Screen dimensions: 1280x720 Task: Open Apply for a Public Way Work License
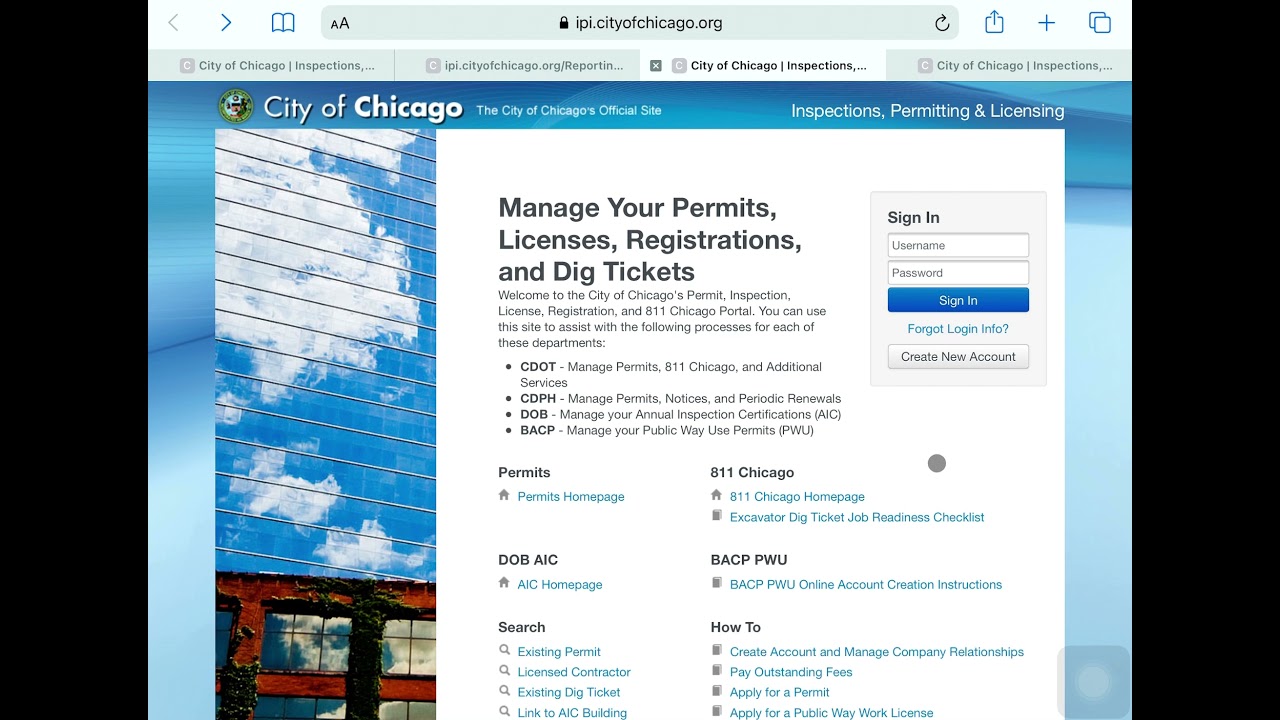click(832, 713)
